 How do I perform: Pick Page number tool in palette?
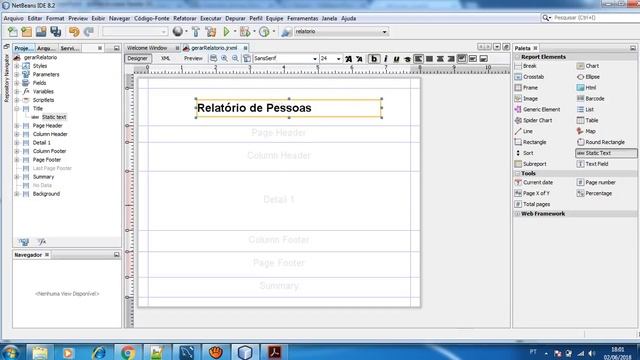[x=596, y=182]
